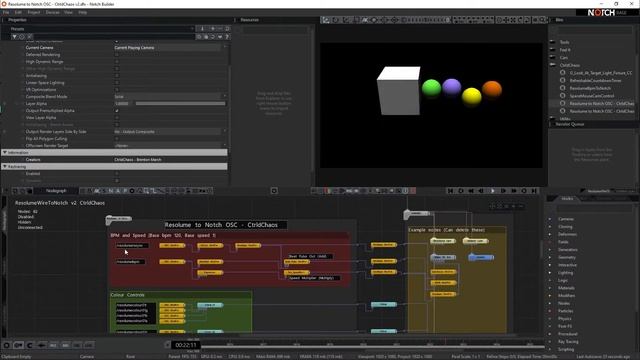640x360 pixels.
Task: Open the View menu
Action: [x=68, y=12]
